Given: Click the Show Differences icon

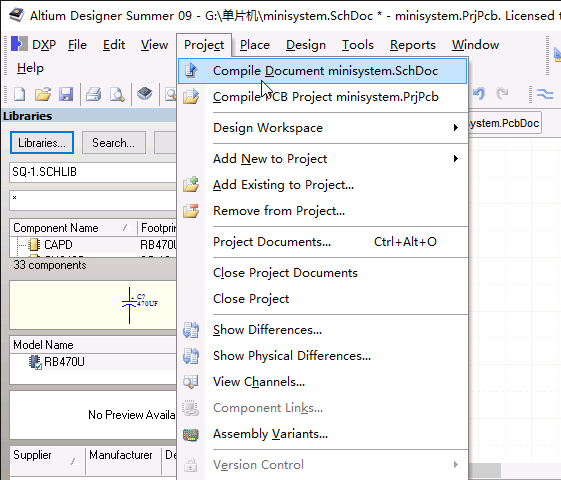Looking at the screenshot, I should [191, 330].
